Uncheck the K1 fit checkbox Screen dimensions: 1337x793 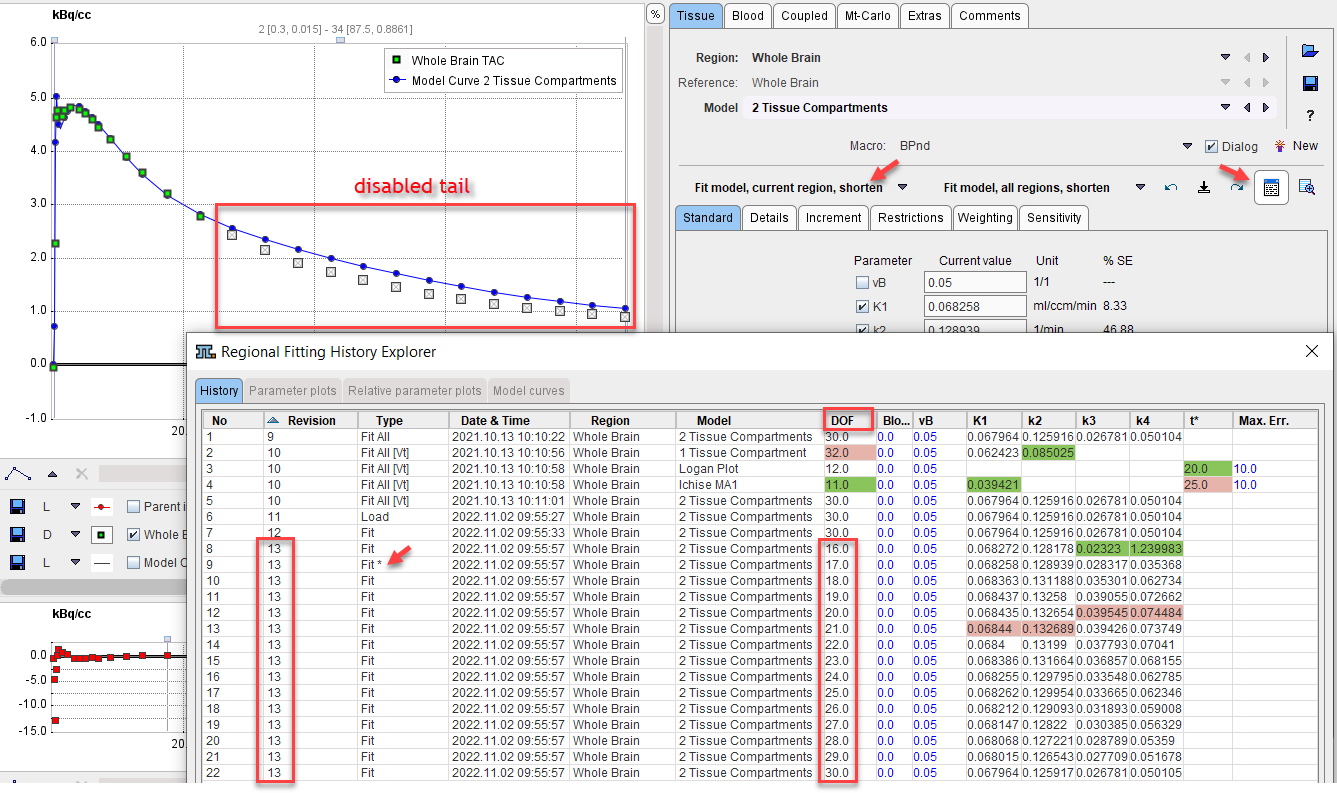pyautogui.click(x=862, y=307)
